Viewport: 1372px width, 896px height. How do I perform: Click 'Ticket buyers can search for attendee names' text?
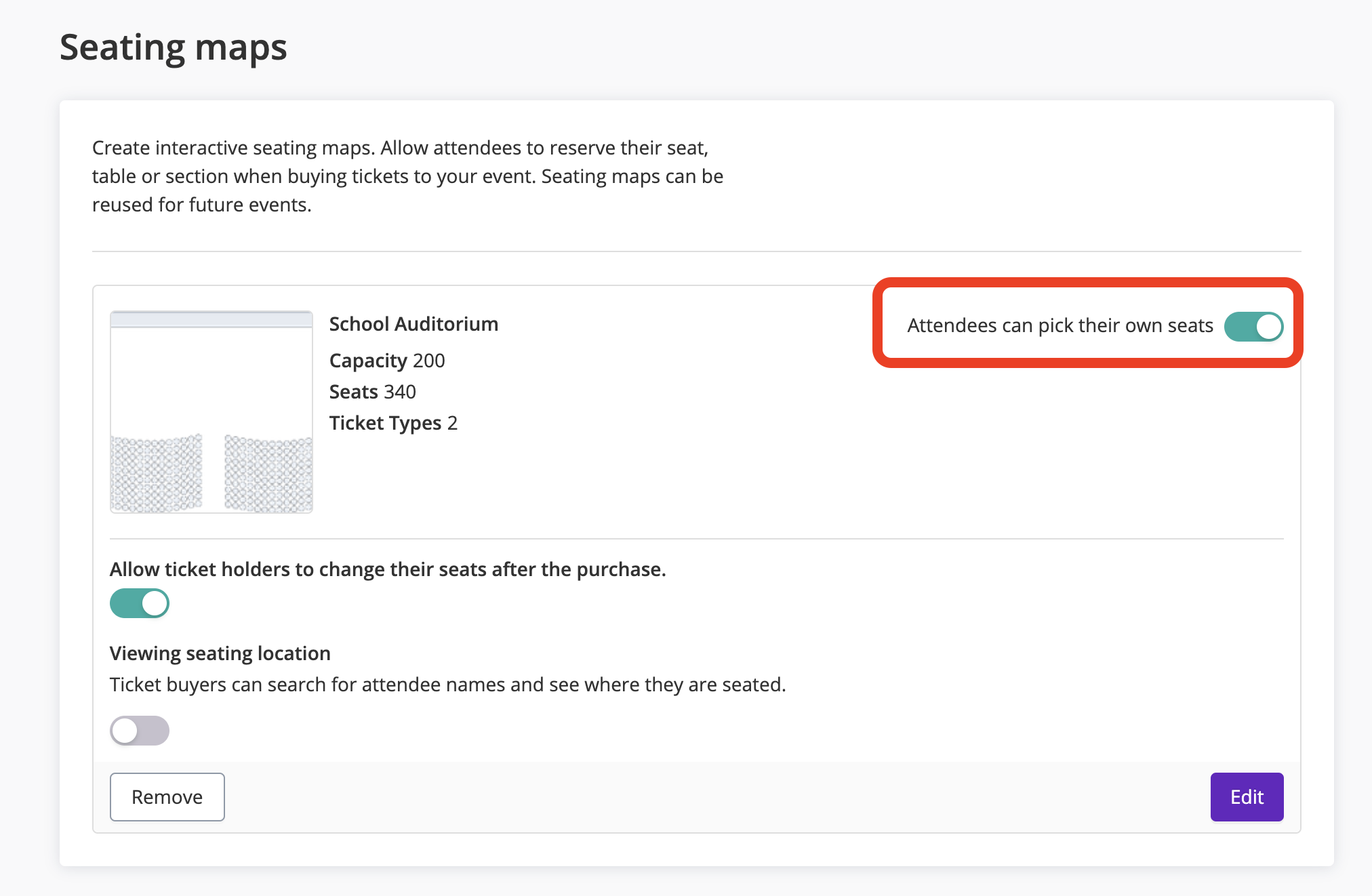pos(447,685)
